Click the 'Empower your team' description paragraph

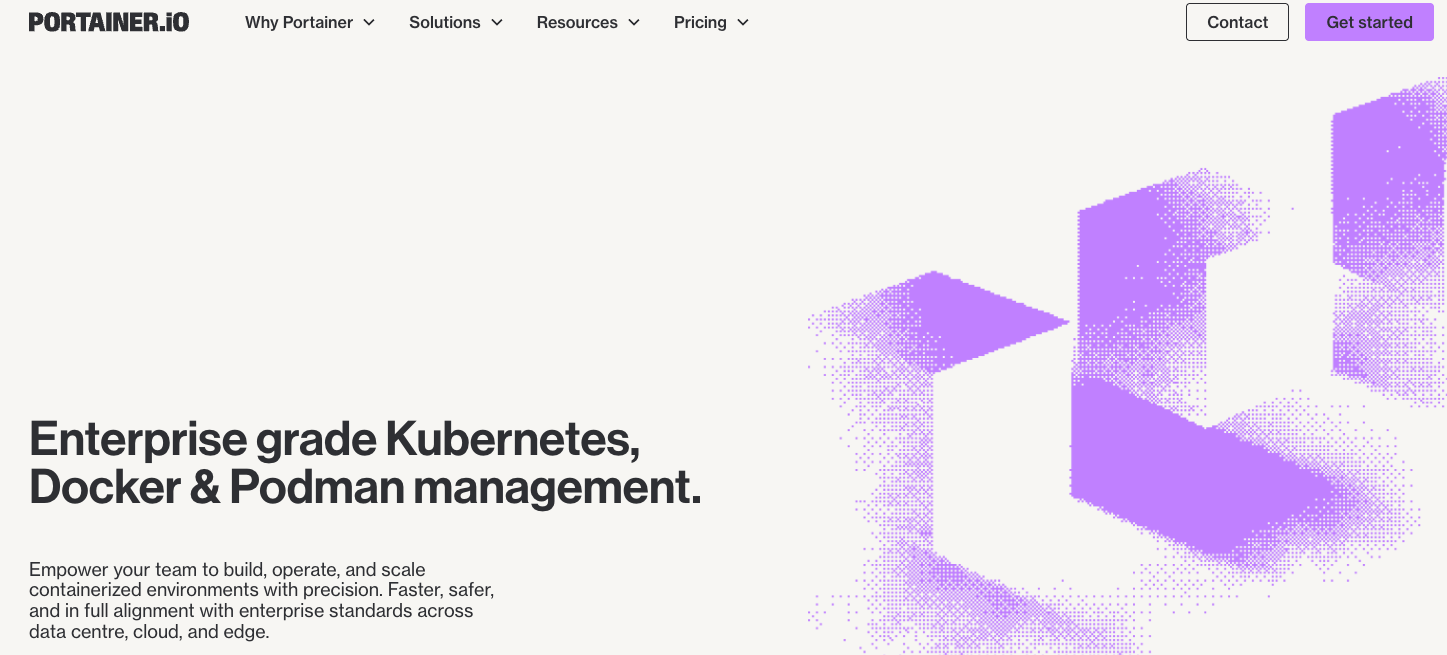pyautogui.click(x=261, y=600)
